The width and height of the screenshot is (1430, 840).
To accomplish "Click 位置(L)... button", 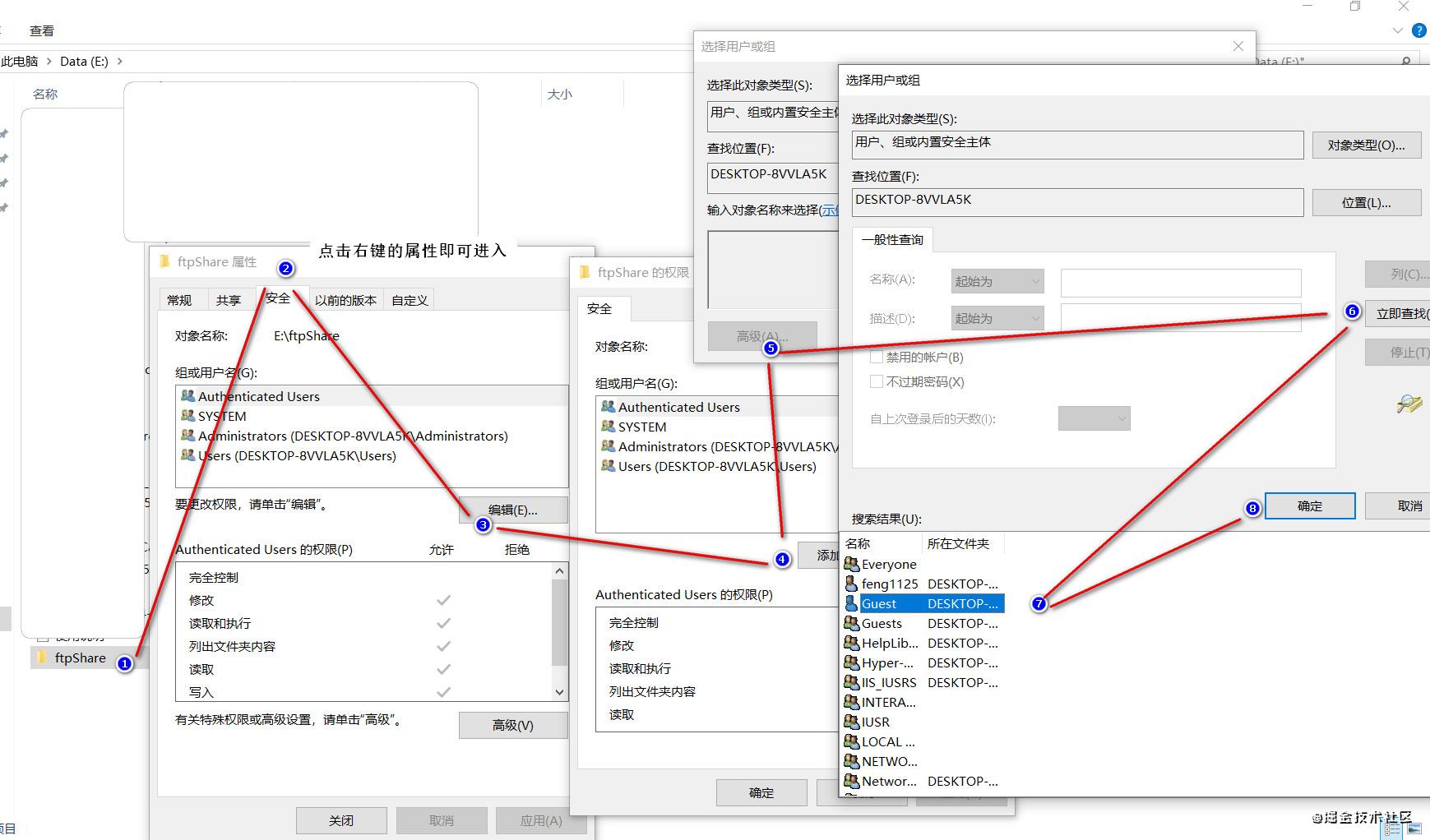I will pyautogui.click(x=1367, y=202).
